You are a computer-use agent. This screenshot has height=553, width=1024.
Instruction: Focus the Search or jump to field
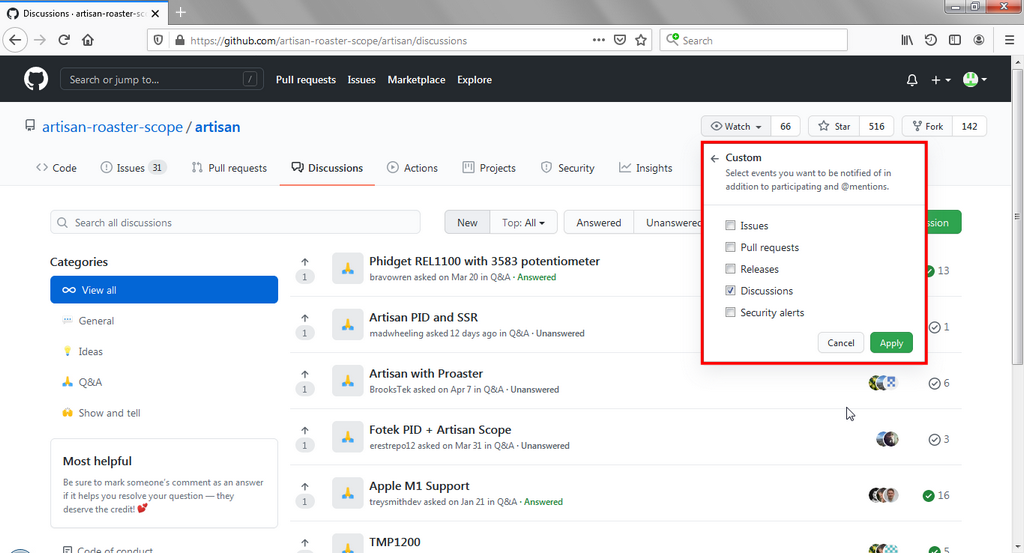(x=162, y=80)
